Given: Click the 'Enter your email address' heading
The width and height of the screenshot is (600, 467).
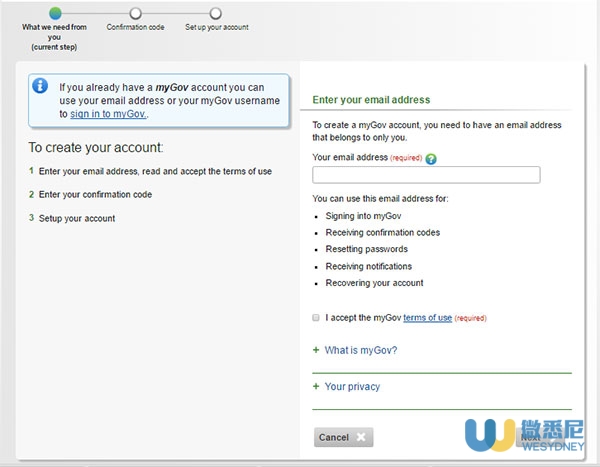Looking at the screenshot, I should (371, 100).
